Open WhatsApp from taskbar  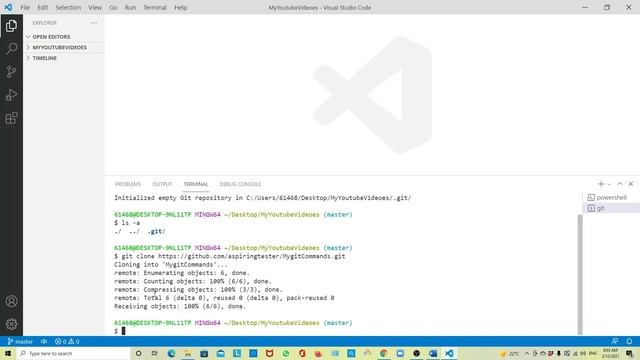pyautogui.click(x=286, y=353)
